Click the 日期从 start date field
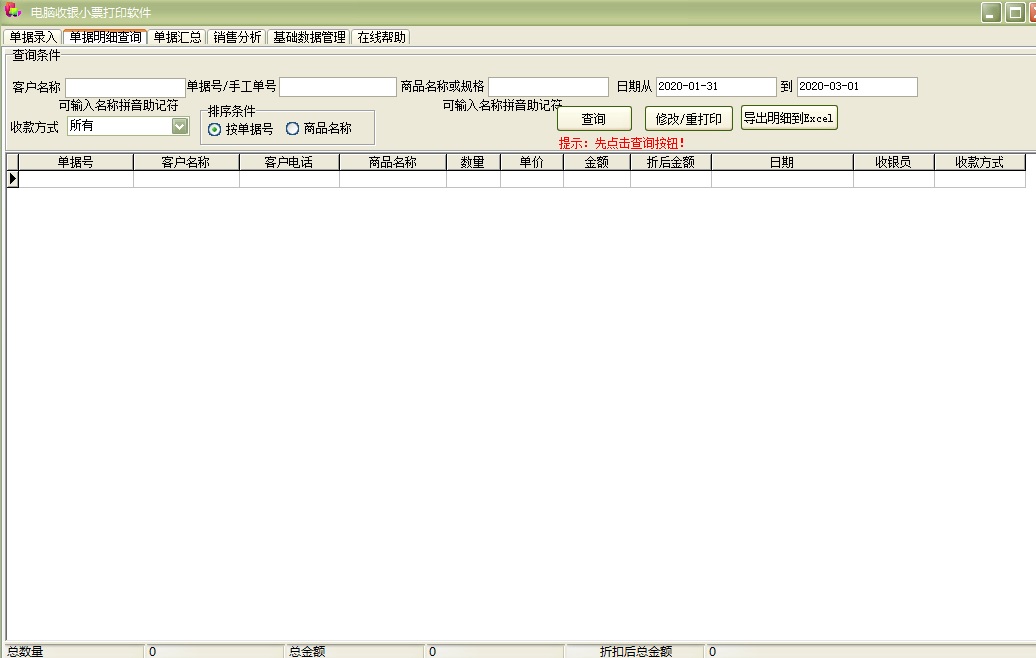The image size is (1036, 658). tap(715, 87)
